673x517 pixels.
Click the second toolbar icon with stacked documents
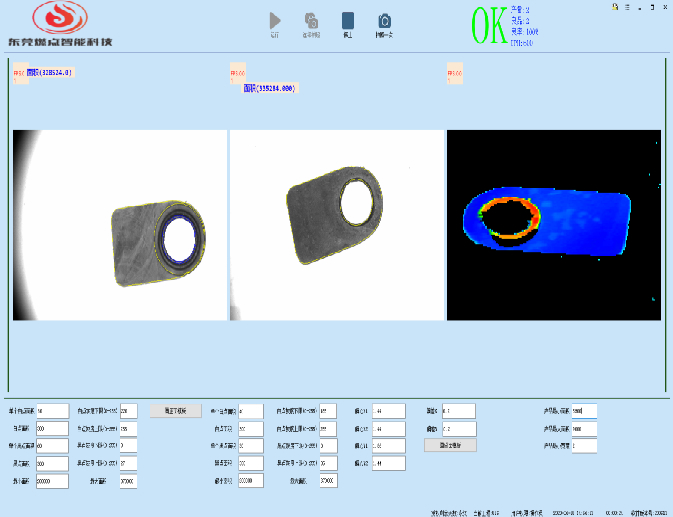312,21
